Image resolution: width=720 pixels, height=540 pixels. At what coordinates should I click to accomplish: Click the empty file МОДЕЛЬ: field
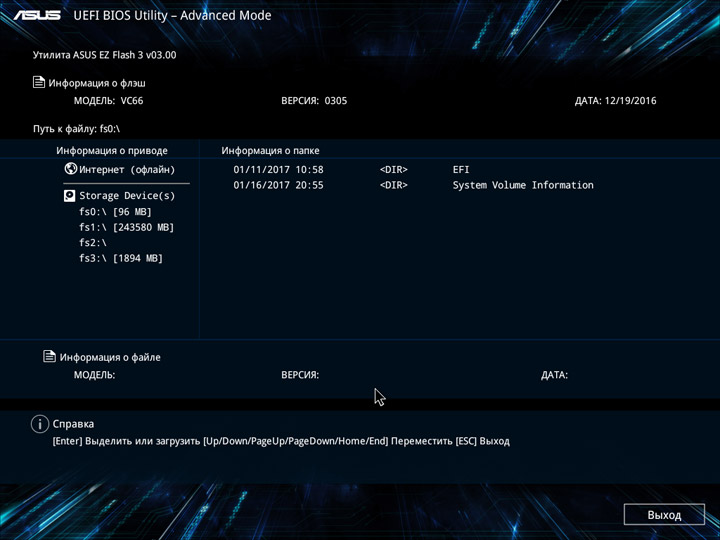coord(94,375)
